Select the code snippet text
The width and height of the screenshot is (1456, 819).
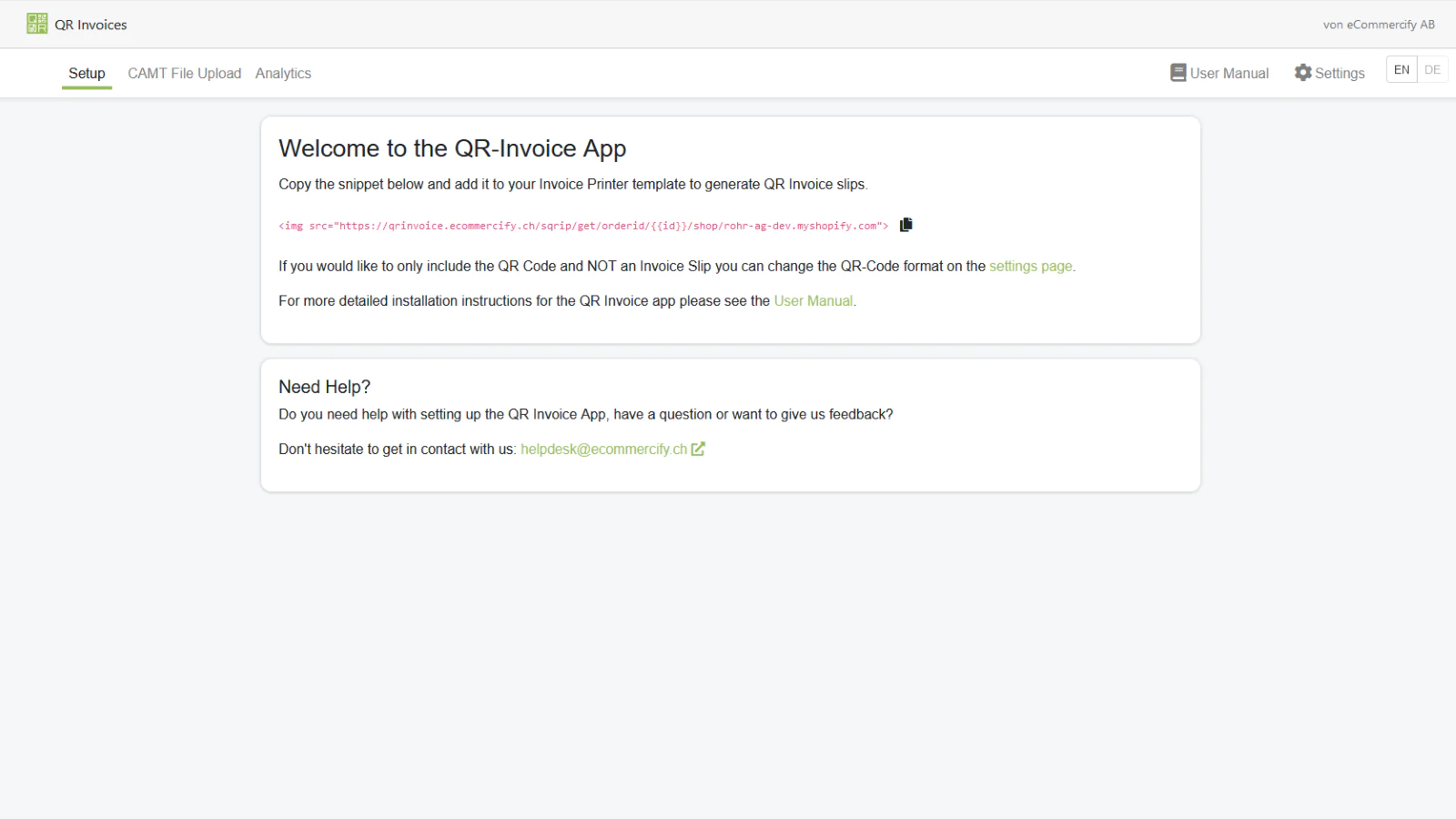(584, 225)
